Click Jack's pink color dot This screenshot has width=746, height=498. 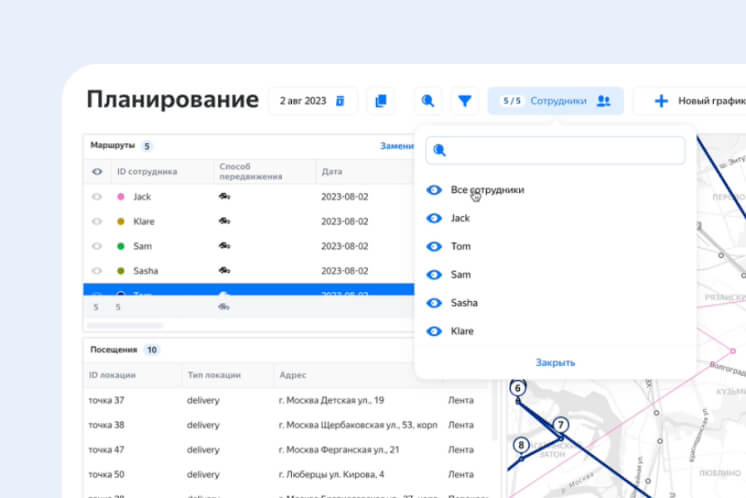tap(121, 197)
